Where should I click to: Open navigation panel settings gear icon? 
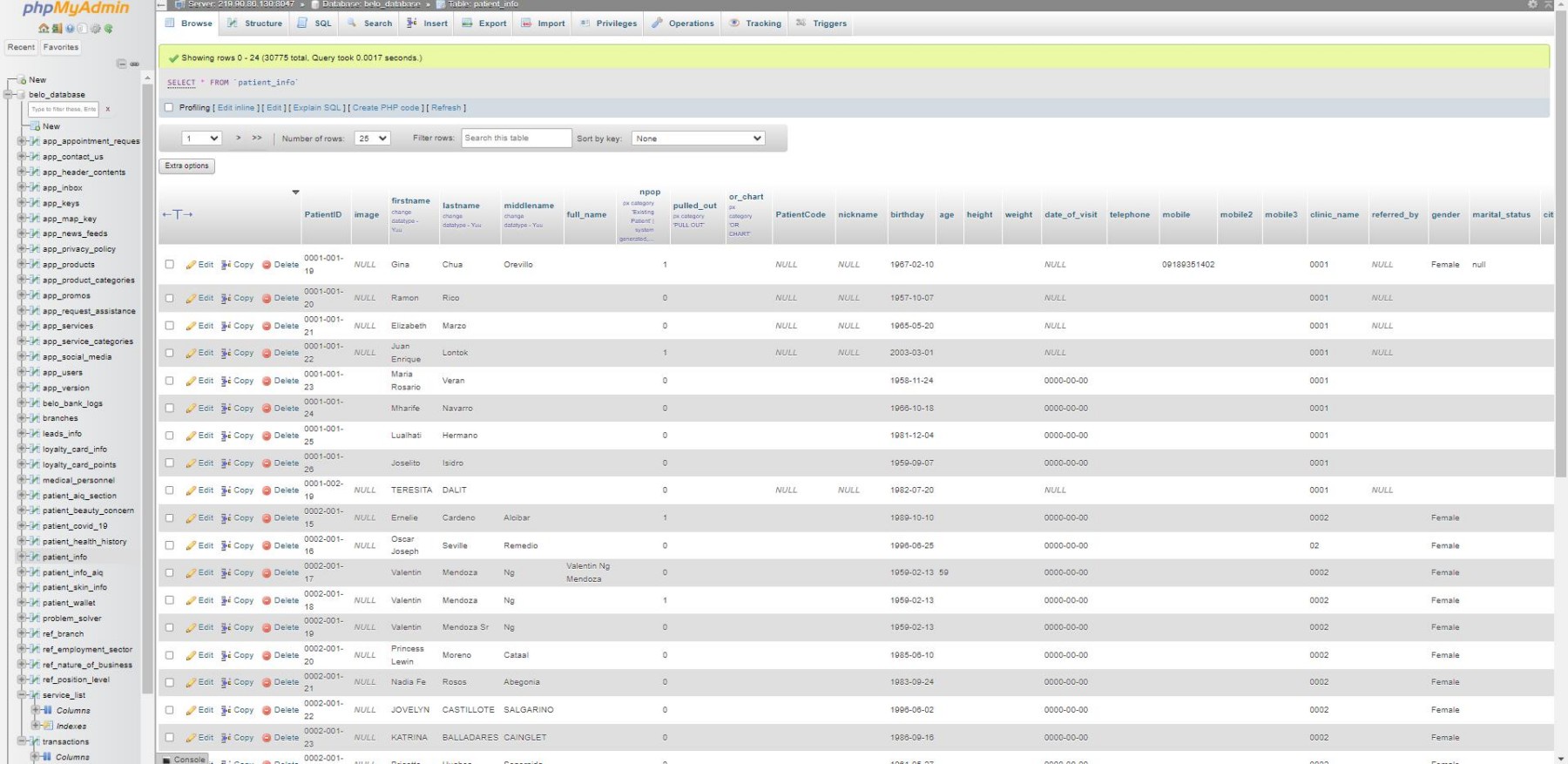point(96,29)
